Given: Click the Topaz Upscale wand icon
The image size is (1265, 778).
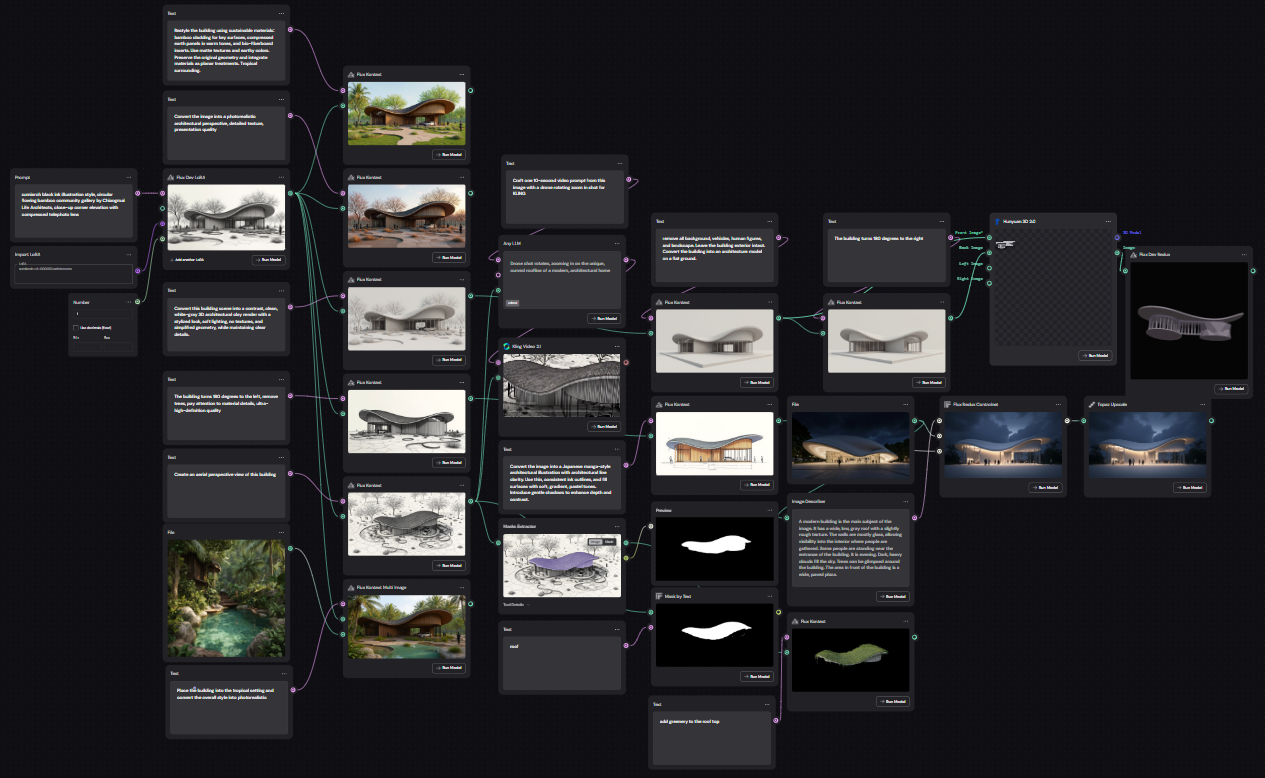Looking at the screenshot, I should (x=1091, y=404).
